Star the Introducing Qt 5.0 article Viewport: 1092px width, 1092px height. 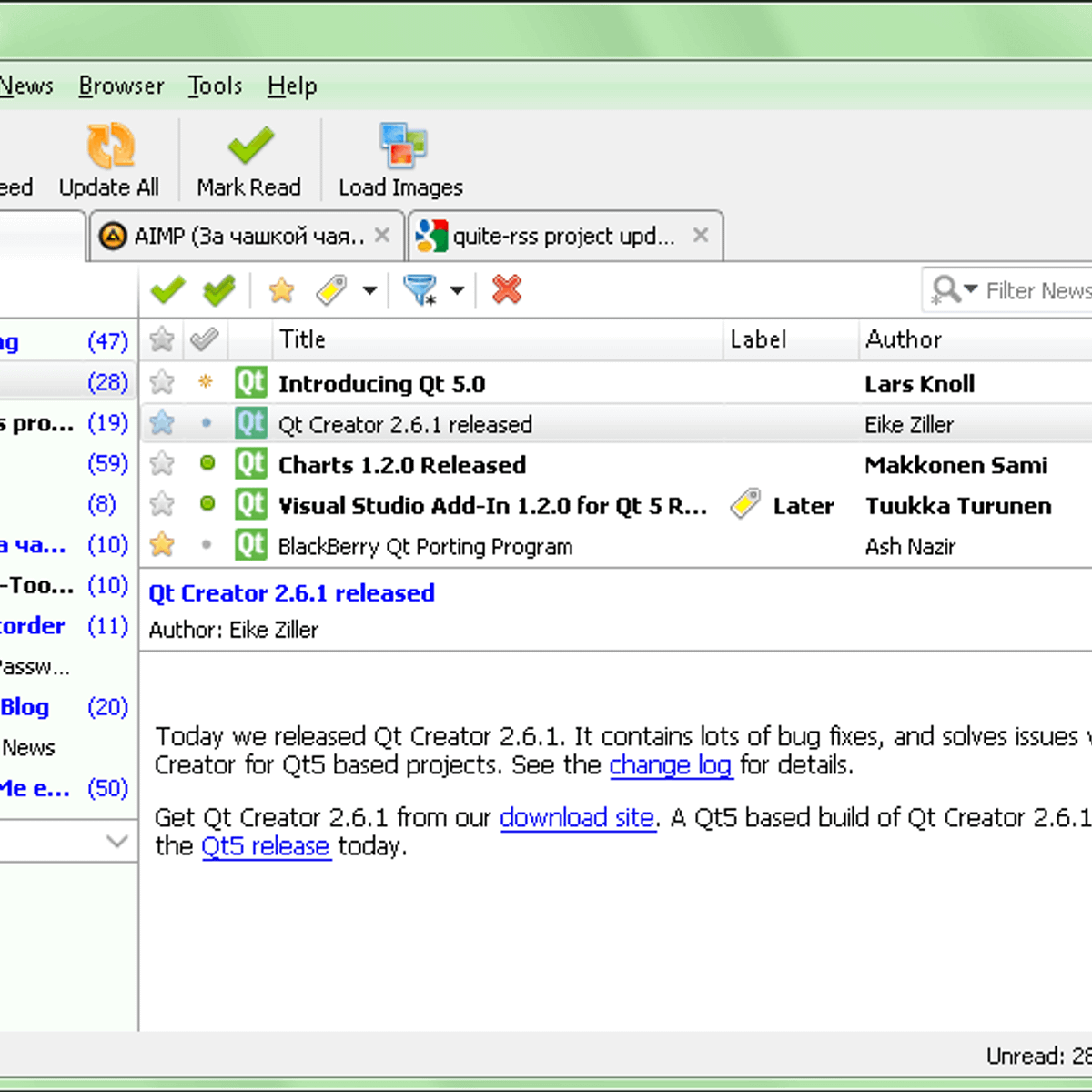point(162,383)
